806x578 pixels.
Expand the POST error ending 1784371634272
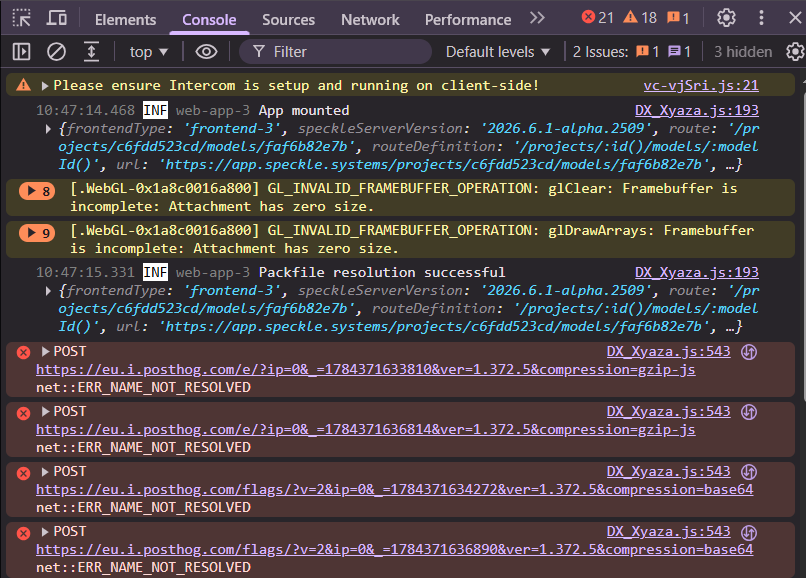(x=45, y=471)
